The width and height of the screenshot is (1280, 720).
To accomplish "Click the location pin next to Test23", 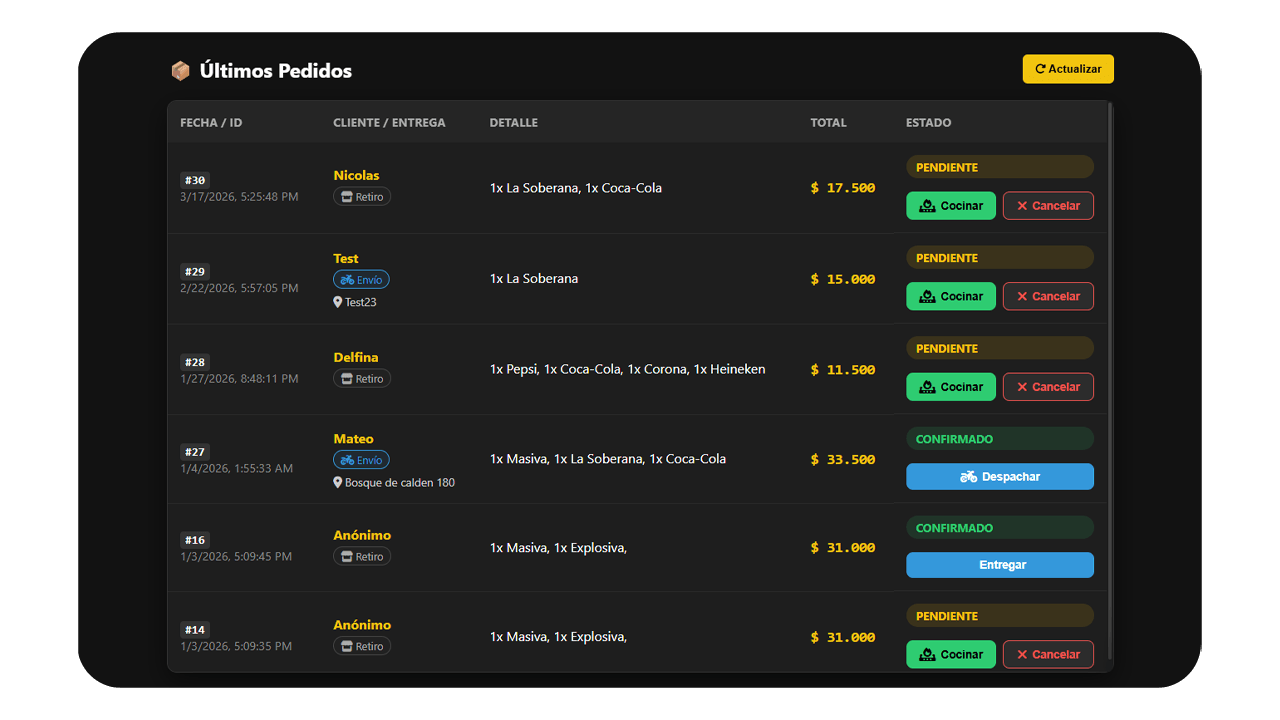I will [x=338, y=302].
